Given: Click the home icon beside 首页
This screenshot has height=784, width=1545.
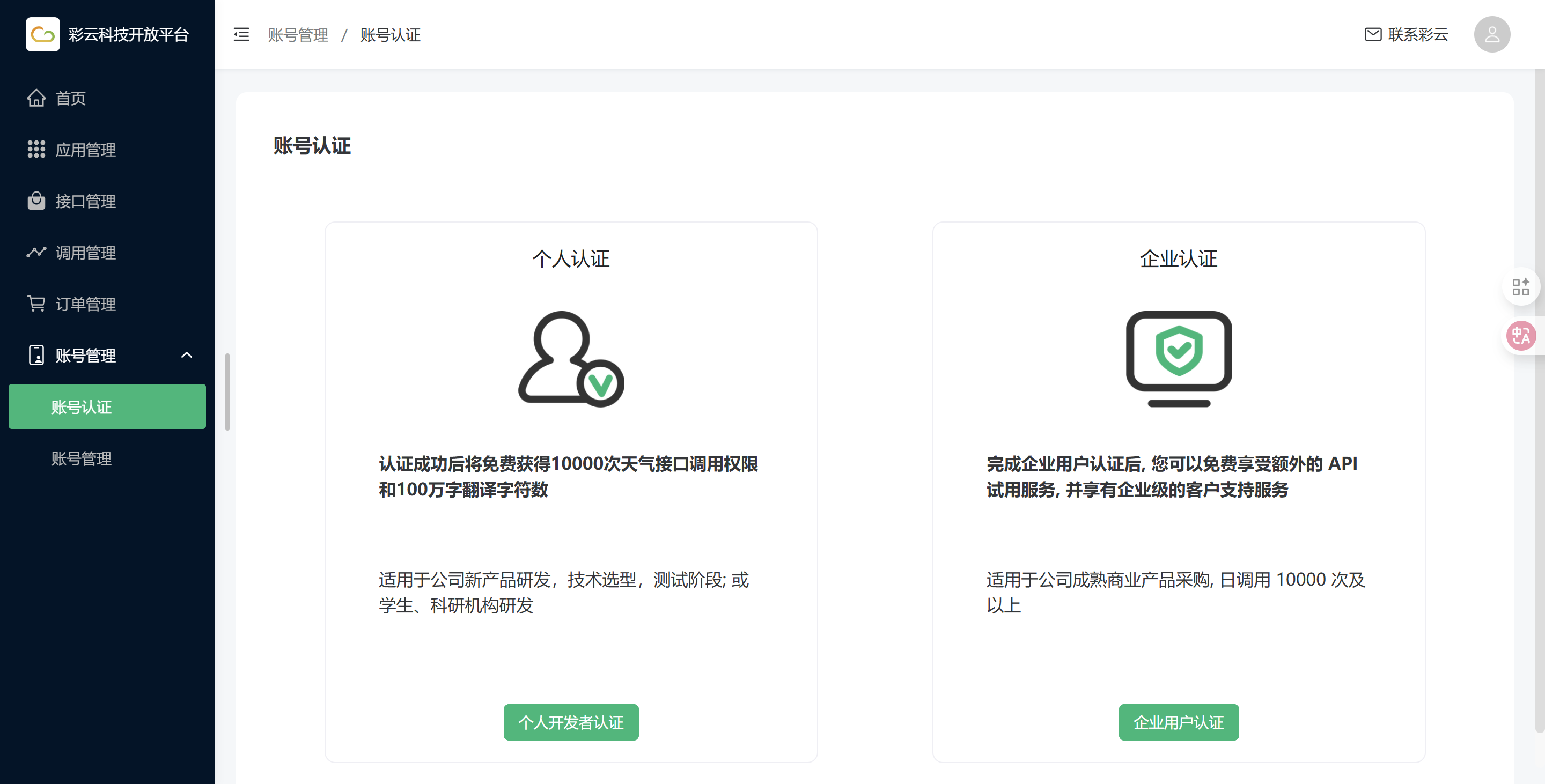Looking at the screenshot, I should 36,98.
